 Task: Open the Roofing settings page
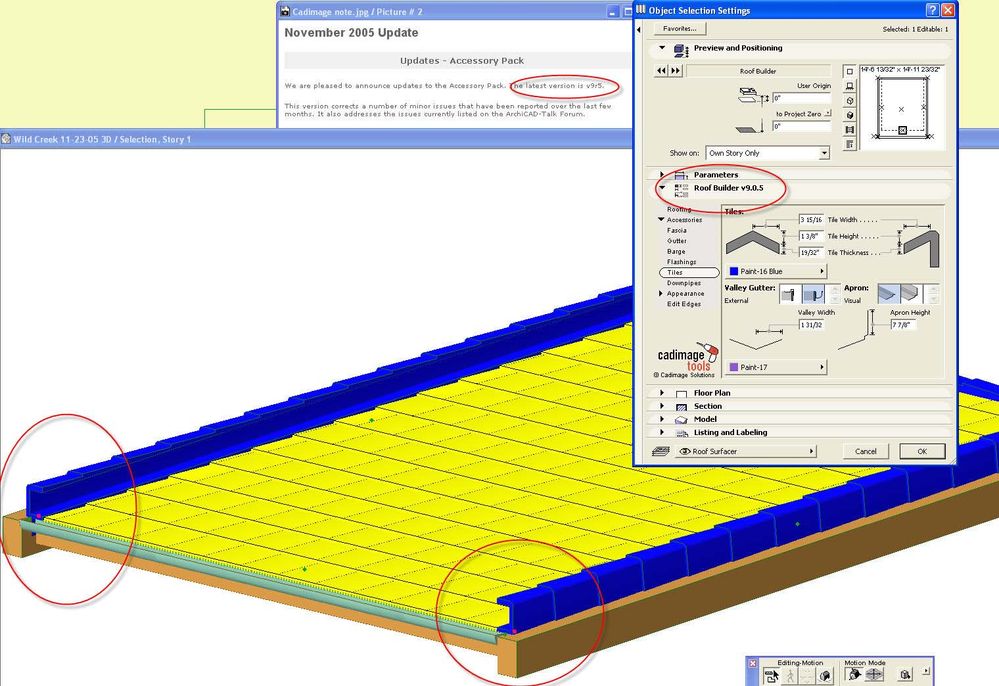(x=679, y=209)
